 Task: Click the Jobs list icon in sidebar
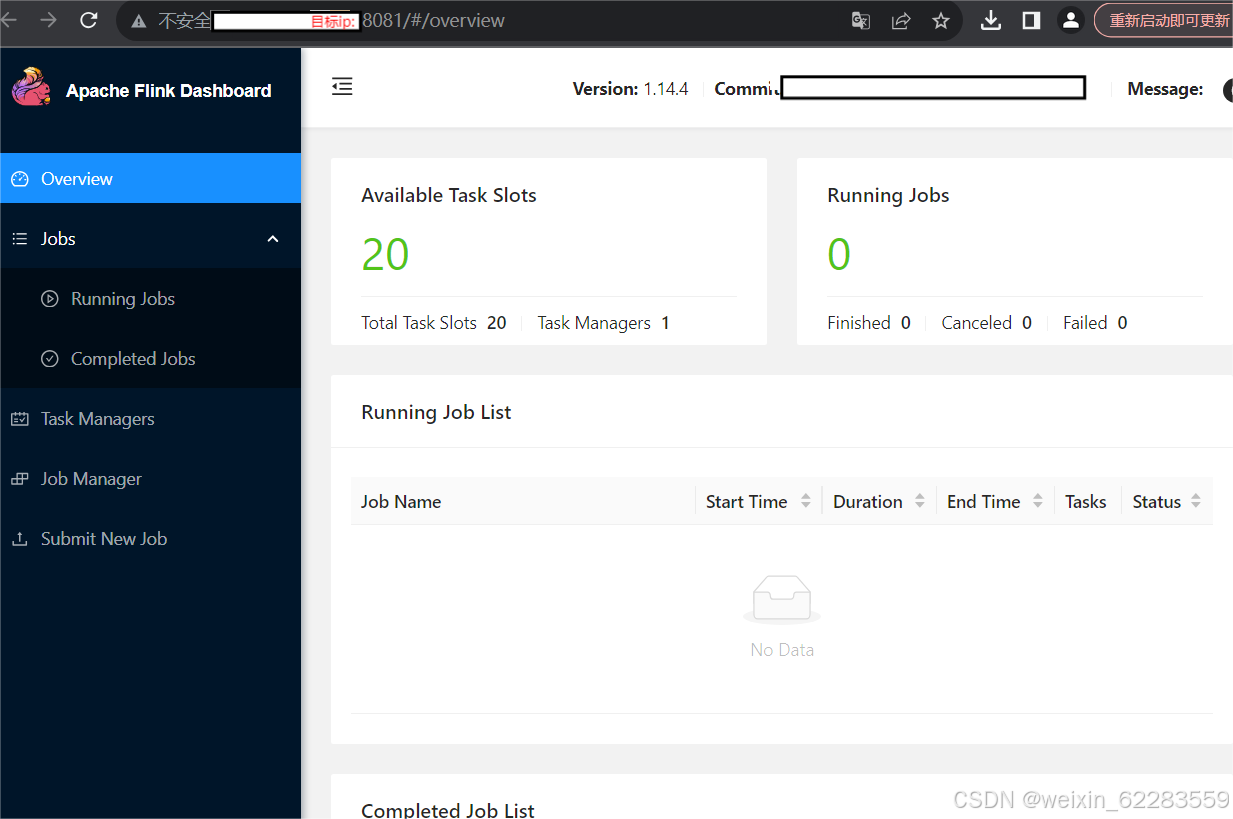pyautogui.click(x=20, y=239)
